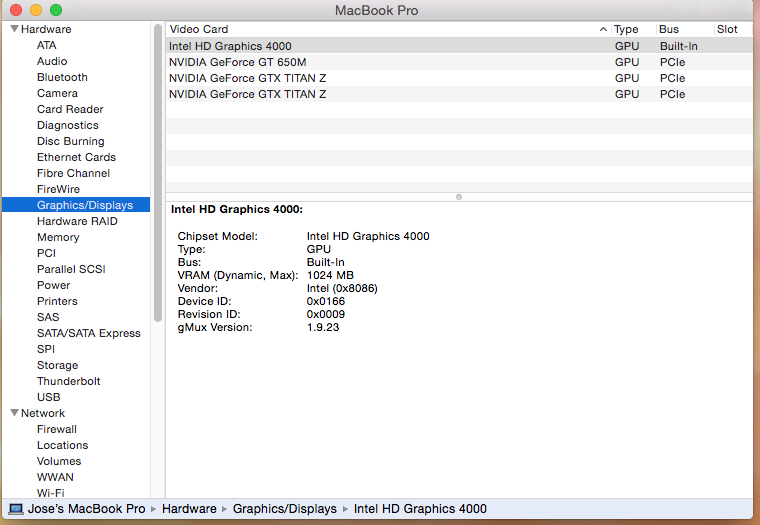Image resolution: width=760 pixels, height=525 pixels.
Task: Click the gMux Version value 1.9.23
Action: coord(323,327)
